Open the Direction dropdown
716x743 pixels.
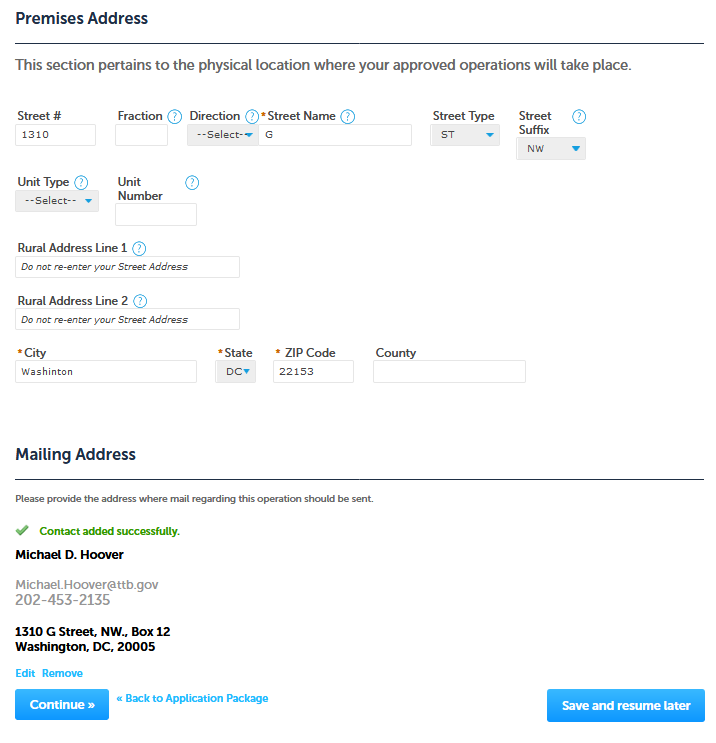[223, 135]
